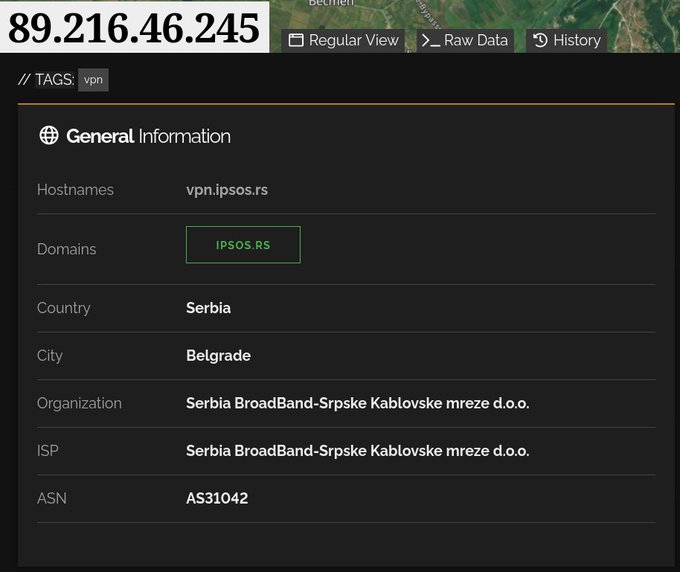Click the General Information heading

point(148,136)
